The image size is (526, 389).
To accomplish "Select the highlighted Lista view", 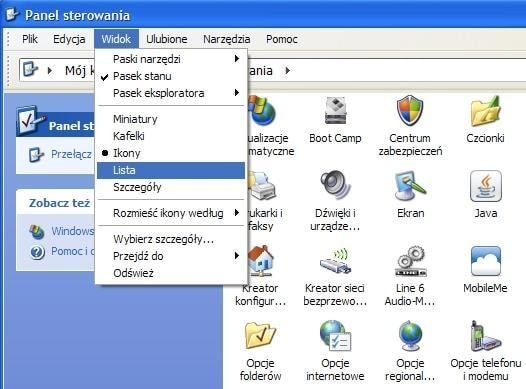I will click(x=171, y=170).
